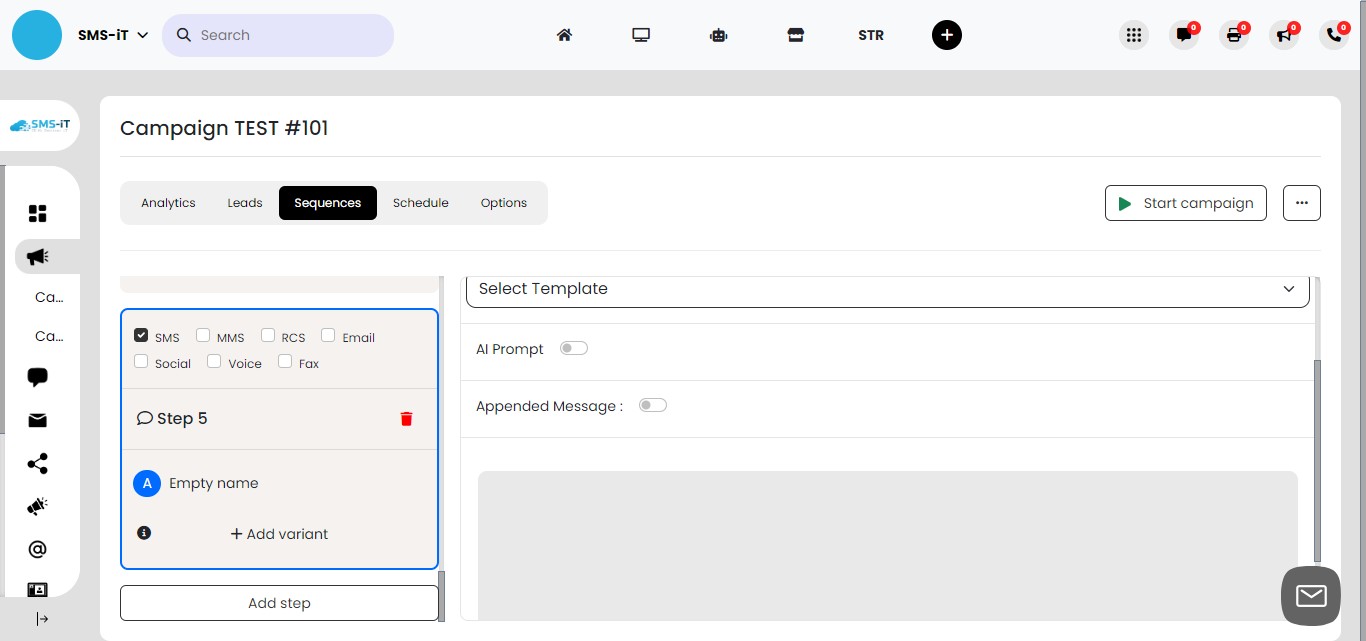Click the black plus create button
The width and height of the screenshot is (1366, 641).
point(947,35)
